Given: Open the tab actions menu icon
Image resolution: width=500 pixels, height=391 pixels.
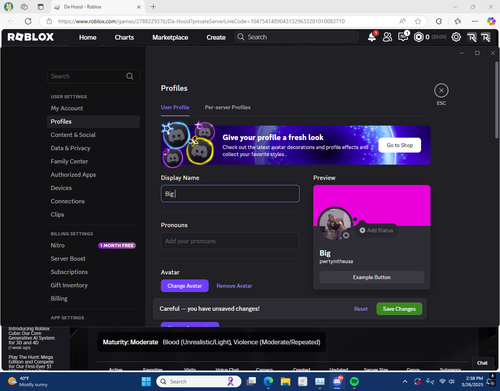Looking at the screenshot, I should 41,6.
